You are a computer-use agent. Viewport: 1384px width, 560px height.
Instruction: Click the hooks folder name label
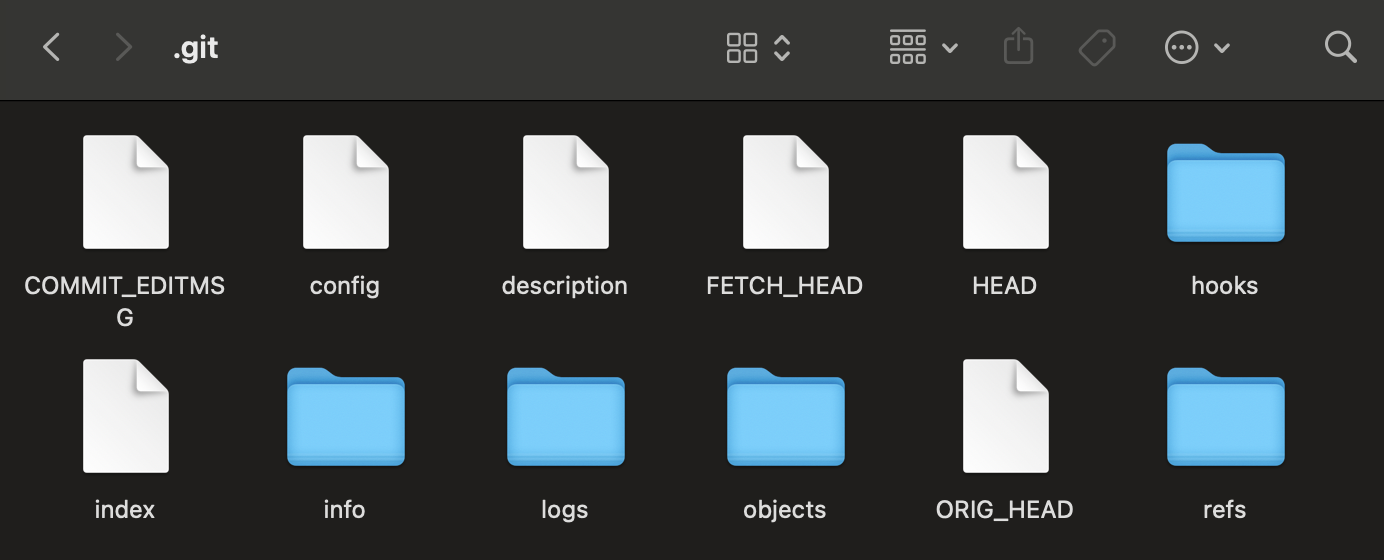coord(1225,286)
